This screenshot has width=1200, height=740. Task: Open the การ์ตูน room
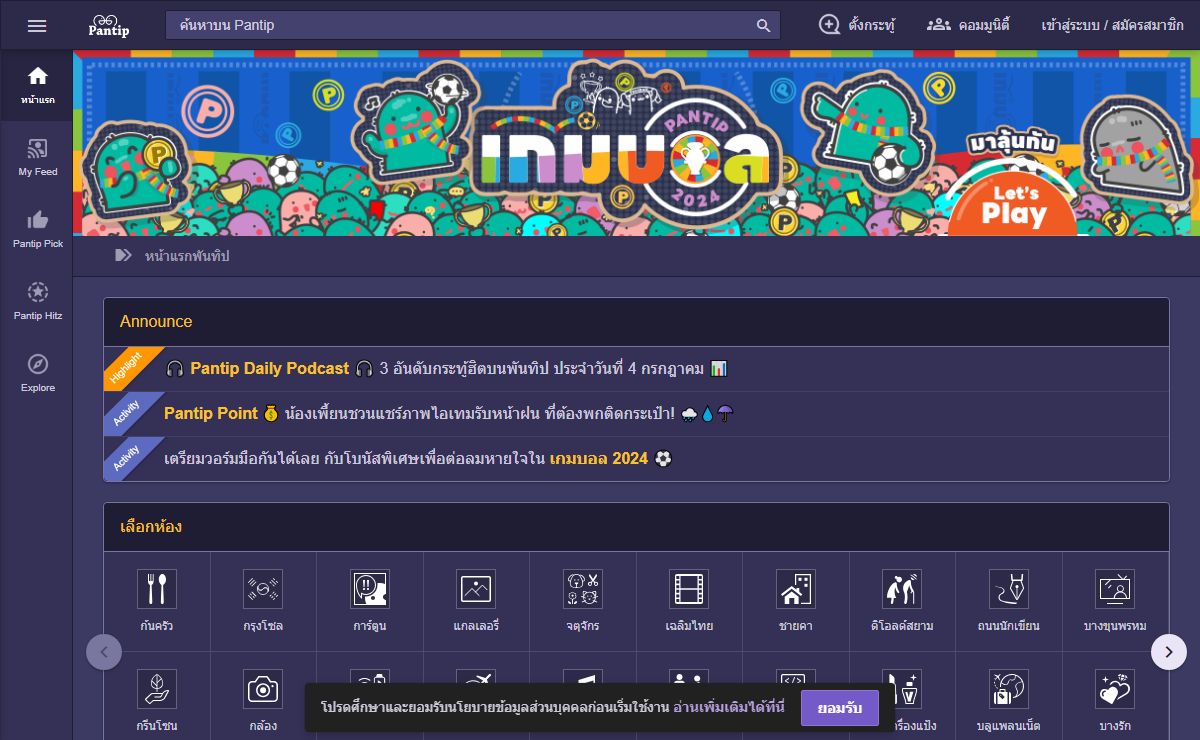[x=370, y=601]
